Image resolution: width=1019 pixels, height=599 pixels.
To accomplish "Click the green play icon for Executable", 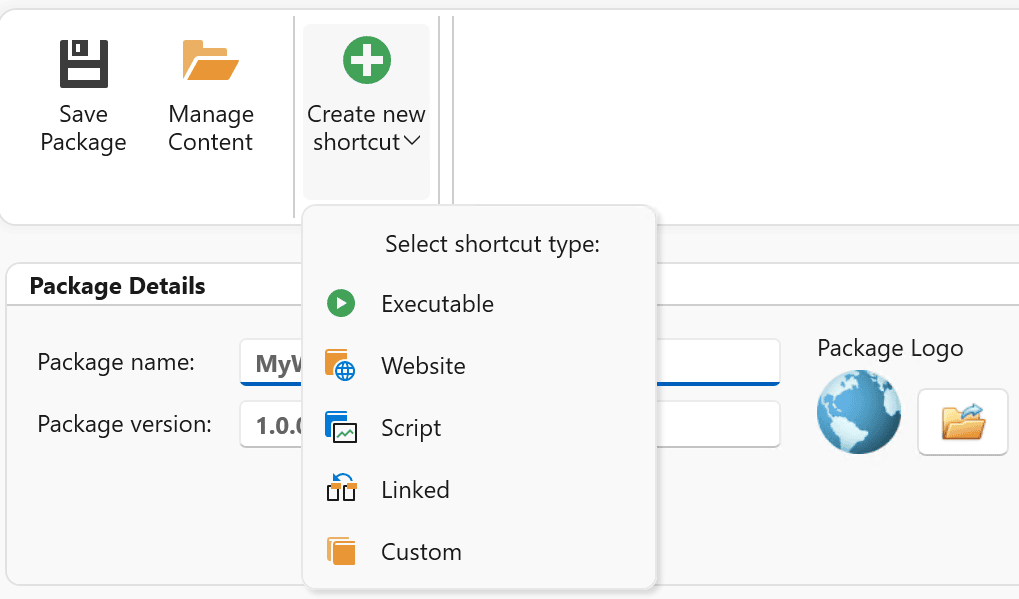I will [341, 303].
